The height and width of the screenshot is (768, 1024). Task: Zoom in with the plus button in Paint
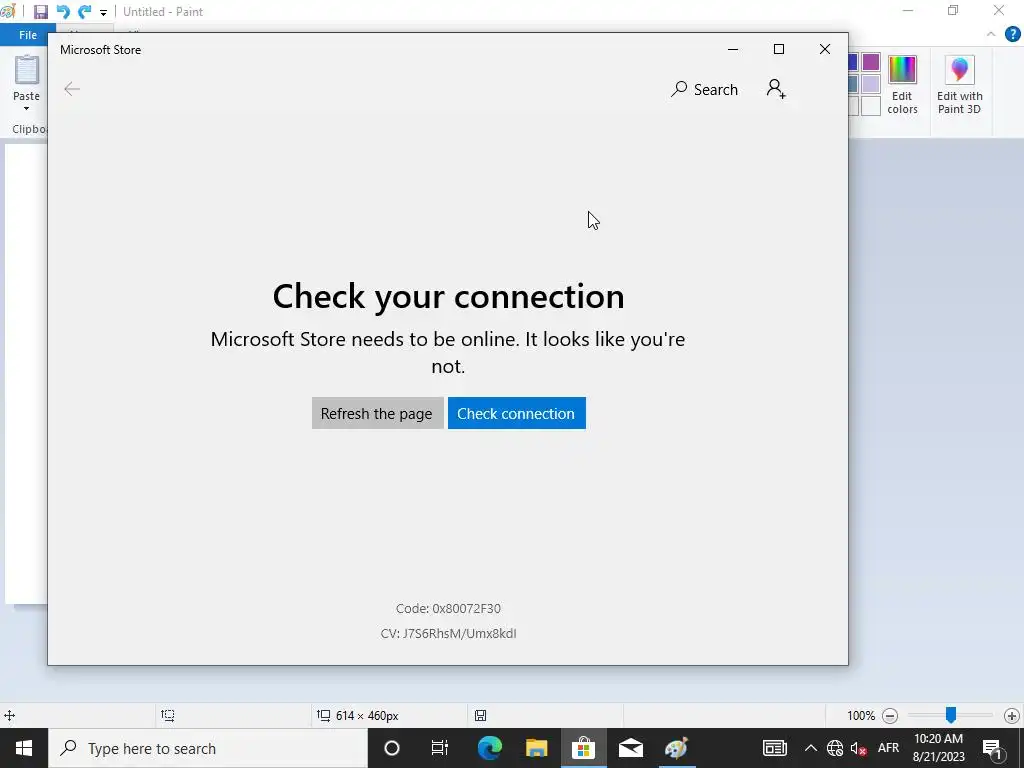coord(1012,716)
